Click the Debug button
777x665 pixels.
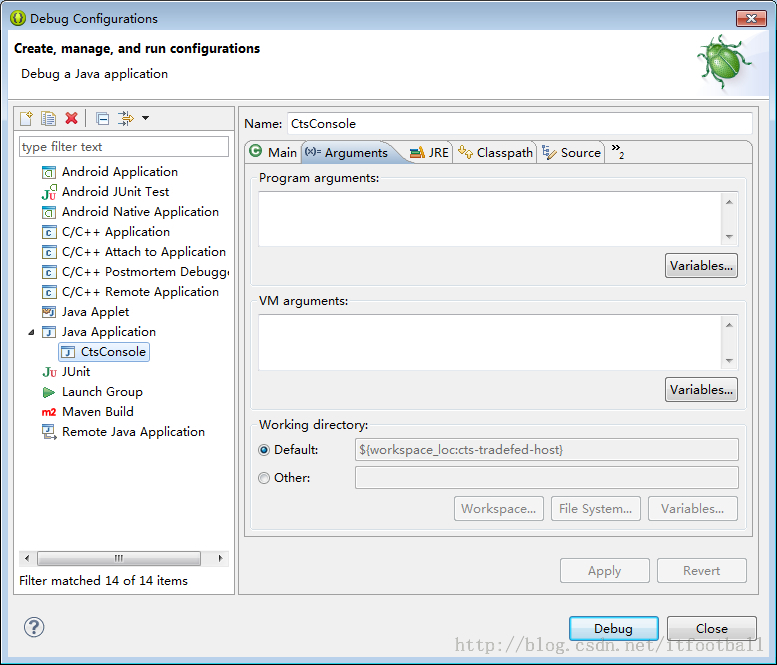coord(613,628)
